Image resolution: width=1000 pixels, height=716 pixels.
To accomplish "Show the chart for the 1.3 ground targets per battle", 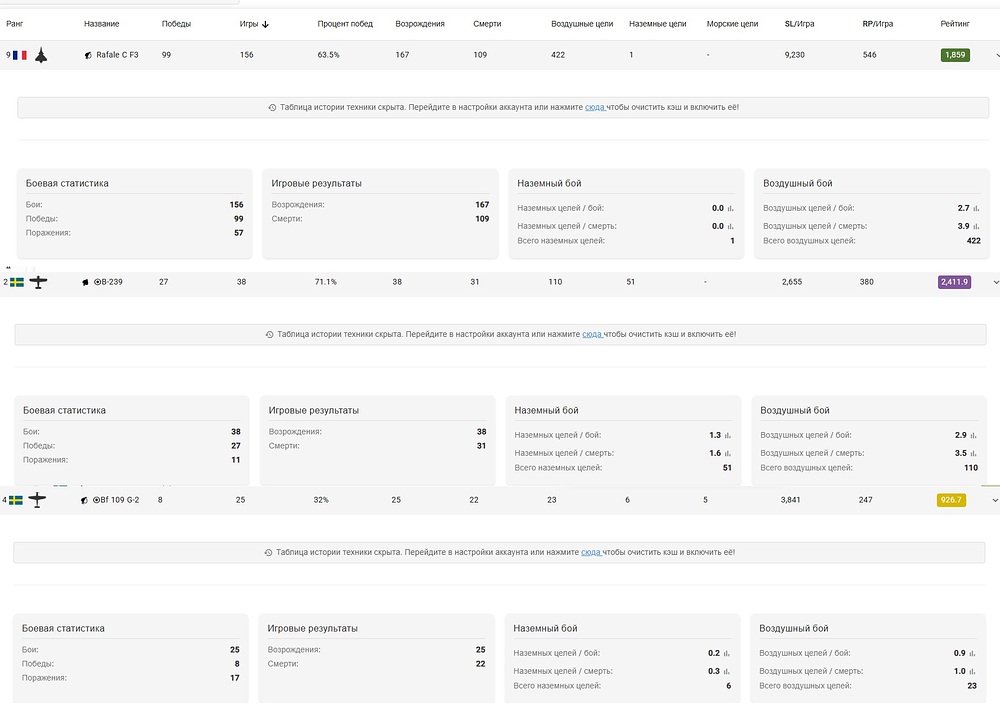I will coord(728,435).
